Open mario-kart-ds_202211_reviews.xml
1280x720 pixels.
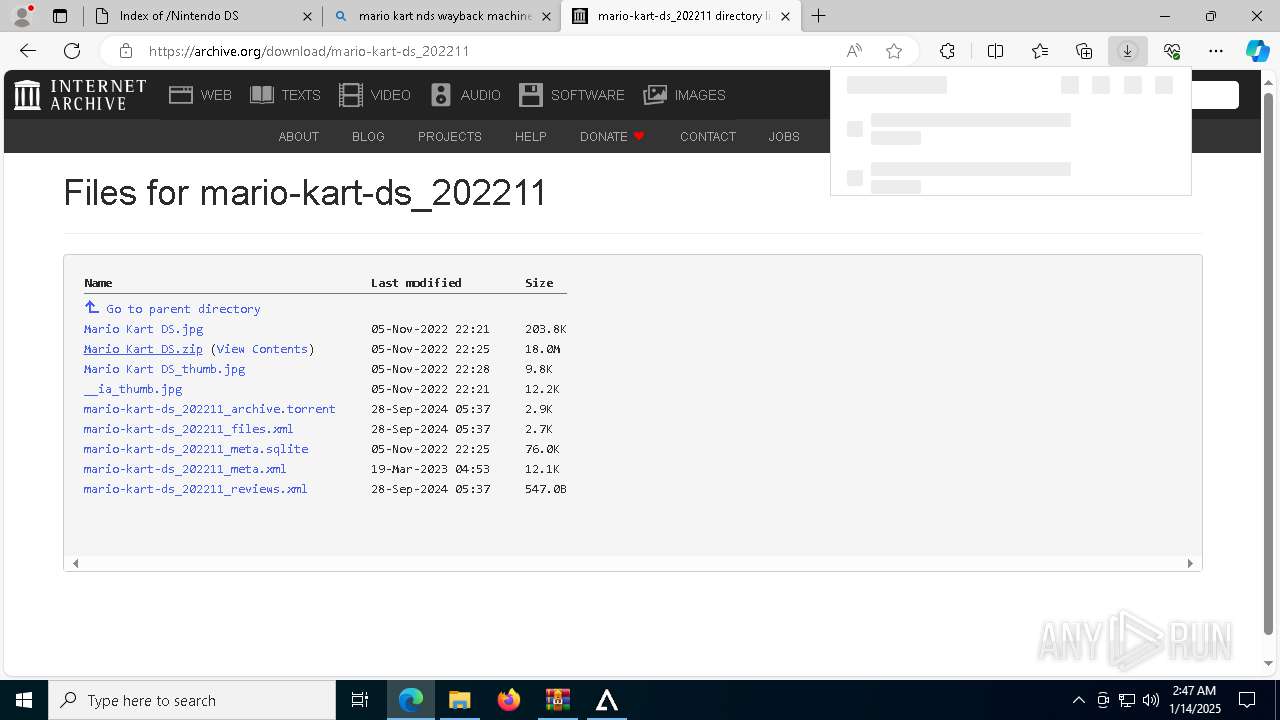pos(195,489)
